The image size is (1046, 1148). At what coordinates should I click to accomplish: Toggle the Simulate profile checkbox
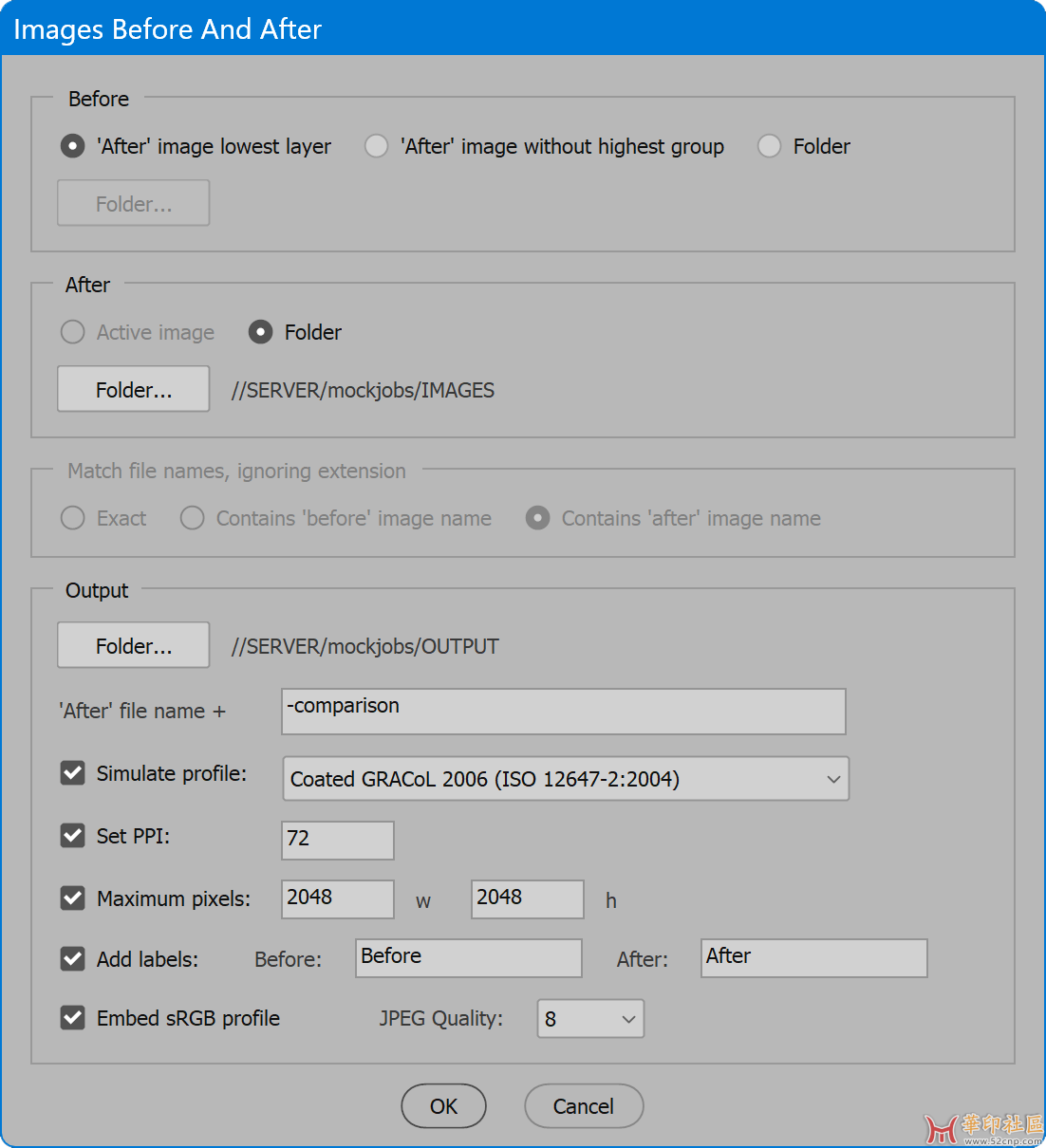tap(73, 773)
